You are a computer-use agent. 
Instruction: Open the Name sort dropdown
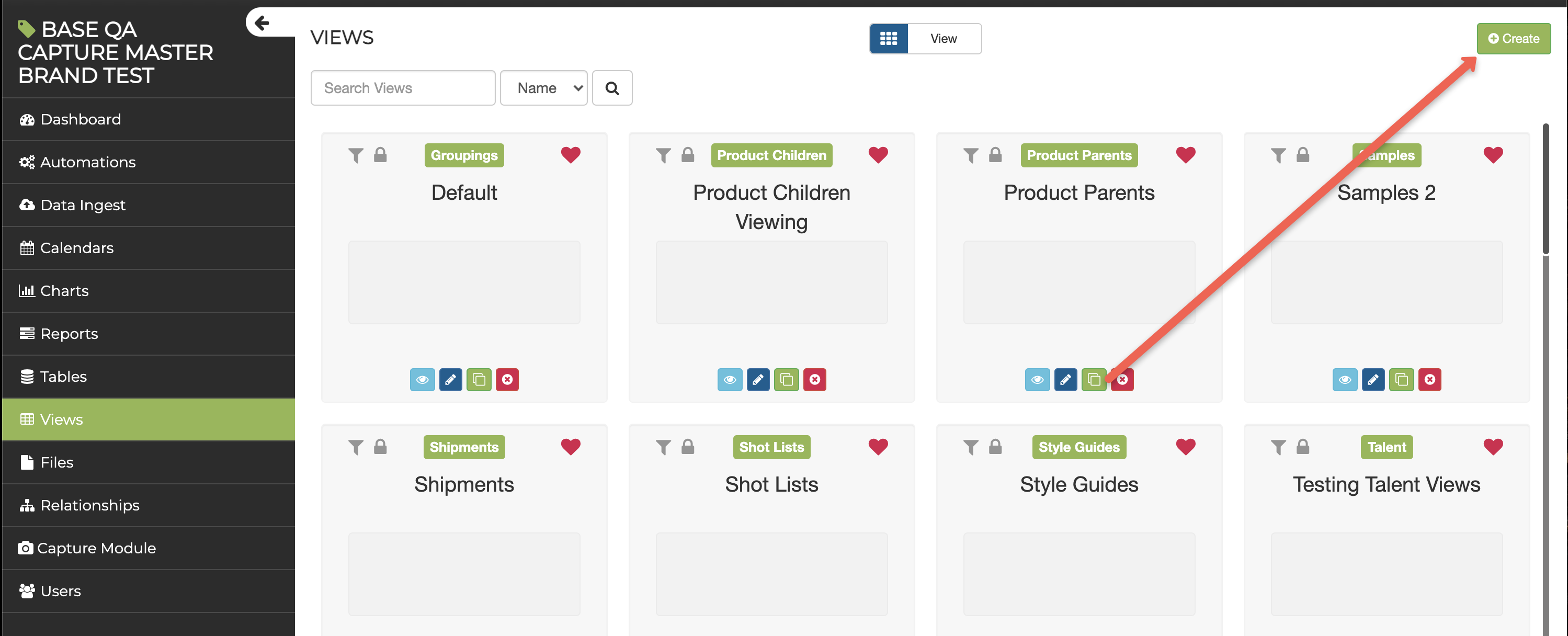click(x=543, y=88)
